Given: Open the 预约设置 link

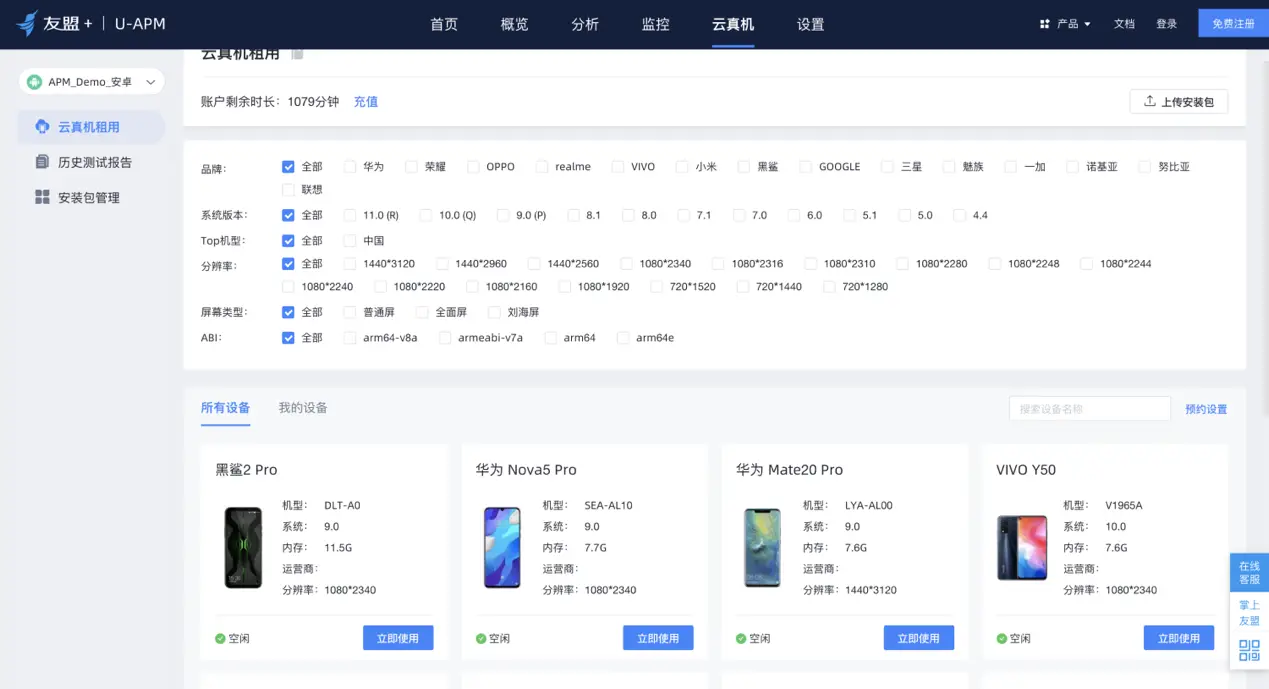Looking at the screenshot, I should click(1206, 409).
